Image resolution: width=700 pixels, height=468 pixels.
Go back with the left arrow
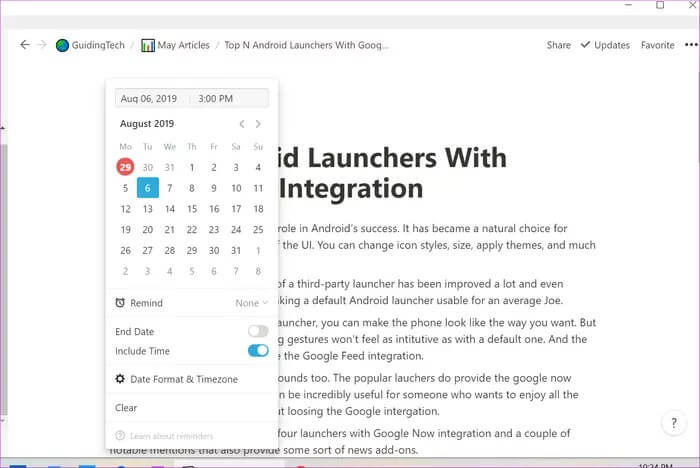click(x=25, y=45)
